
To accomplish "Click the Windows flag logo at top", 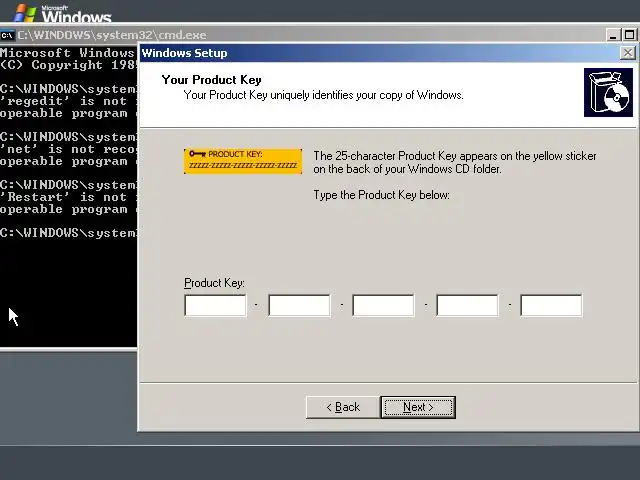I will pyautogui.click(x=25, y=12).
